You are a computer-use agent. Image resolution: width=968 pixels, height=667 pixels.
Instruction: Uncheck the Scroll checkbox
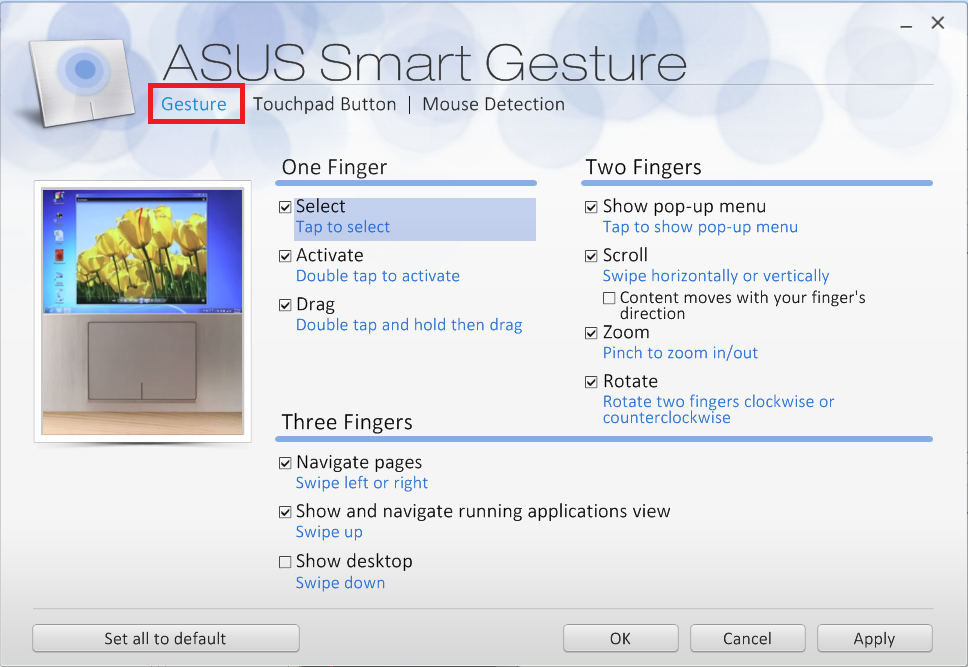tap(591, 256)
